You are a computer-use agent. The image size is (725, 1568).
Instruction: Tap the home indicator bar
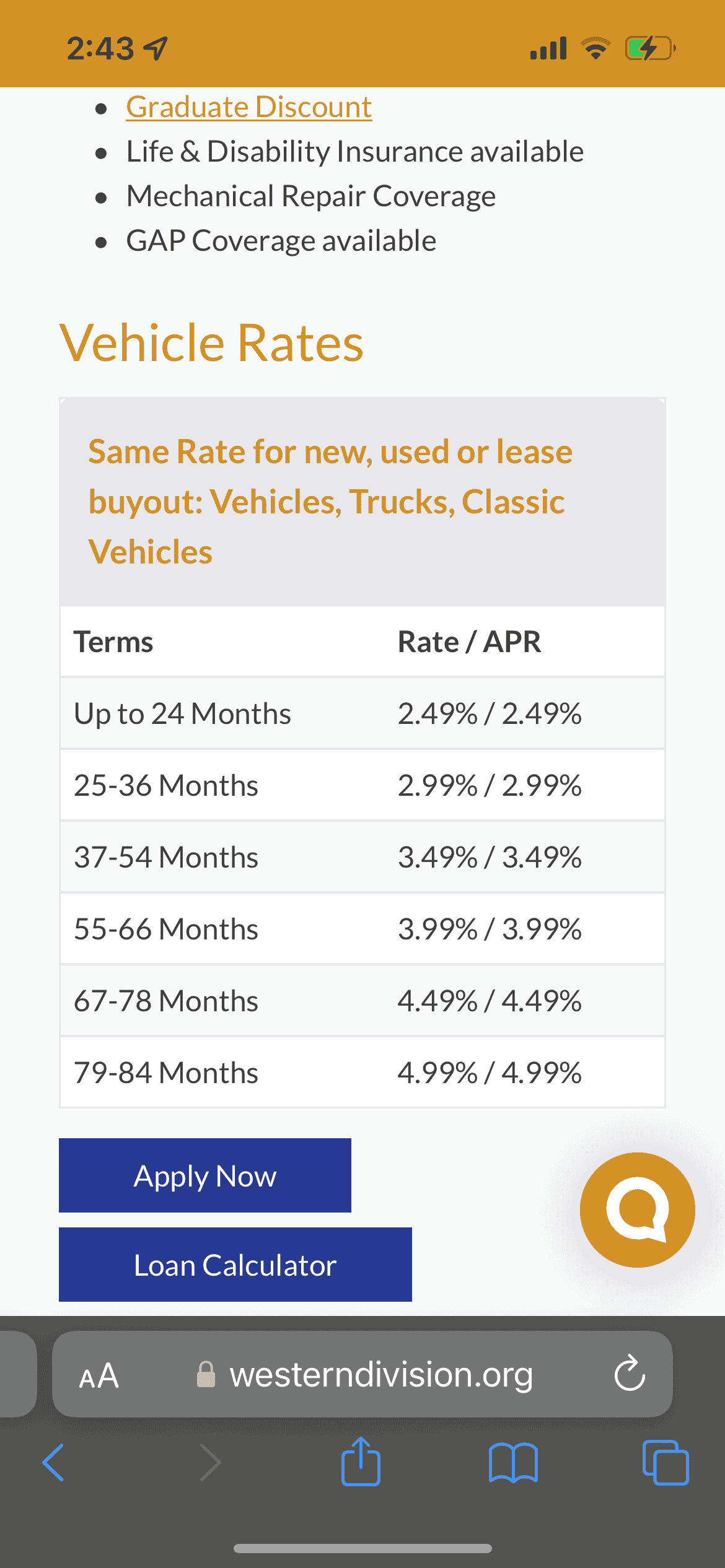(362, 1548)
